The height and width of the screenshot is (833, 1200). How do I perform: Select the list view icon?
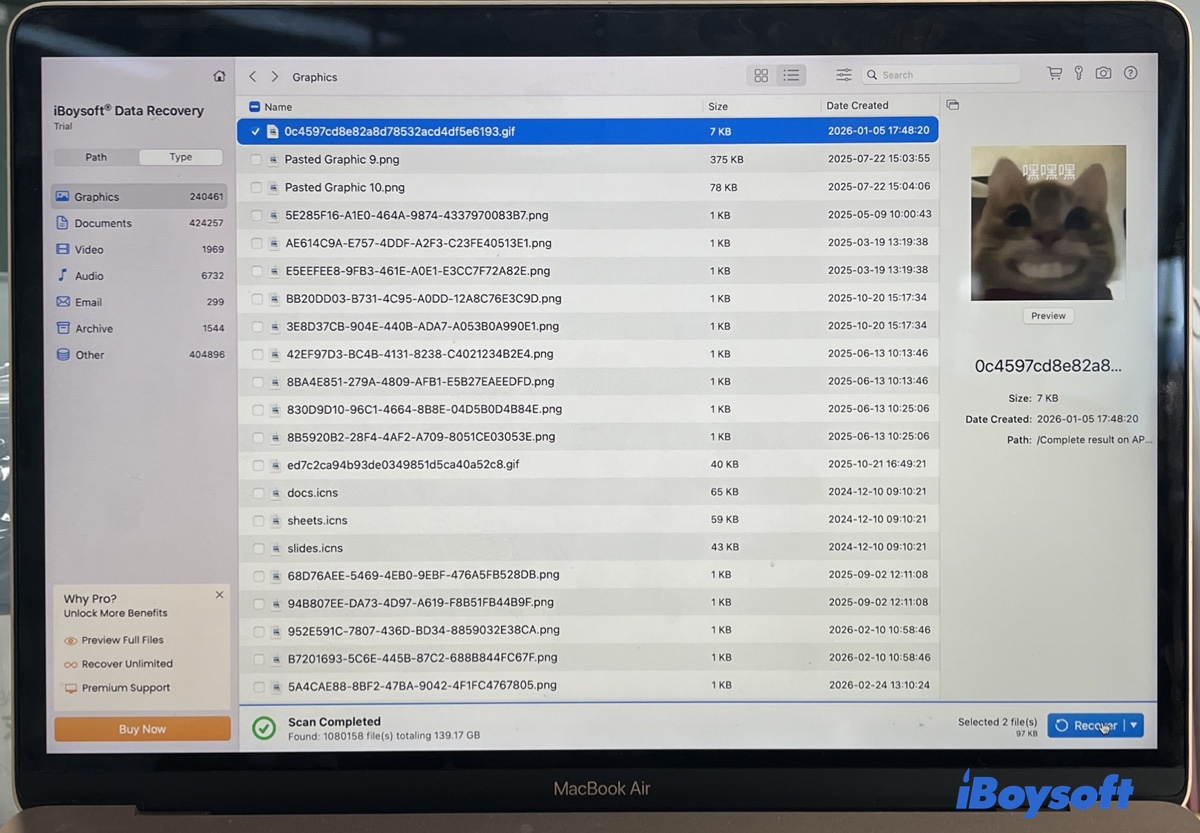coord(791,75)
